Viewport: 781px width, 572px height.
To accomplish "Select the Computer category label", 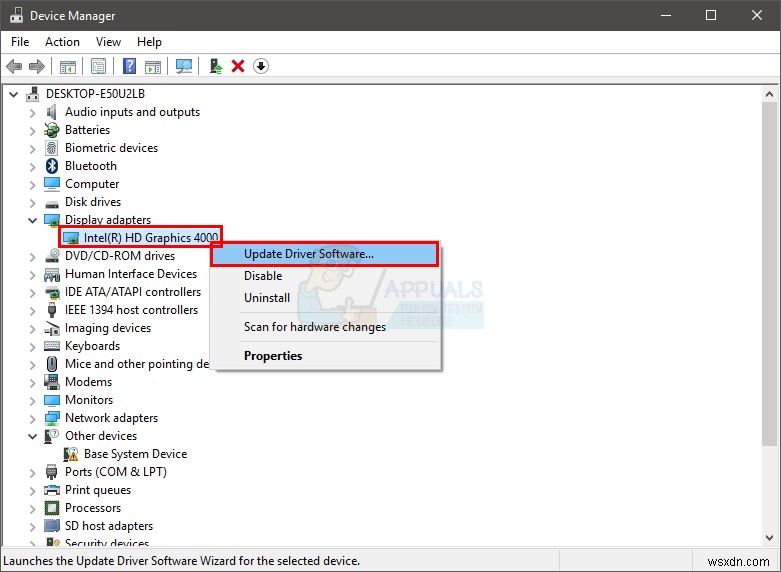I will 92,184.
